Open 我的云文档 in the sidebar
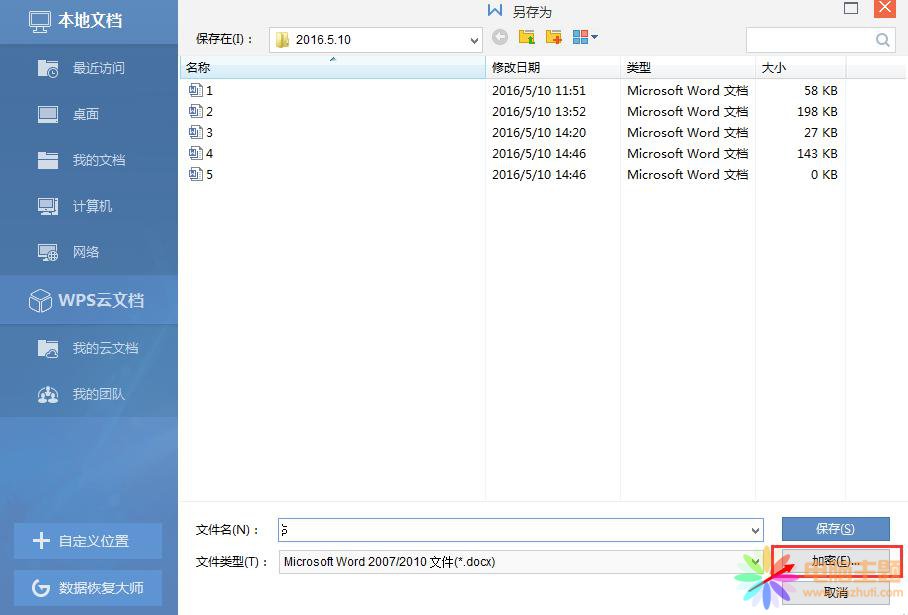 [x=90, y=348]
